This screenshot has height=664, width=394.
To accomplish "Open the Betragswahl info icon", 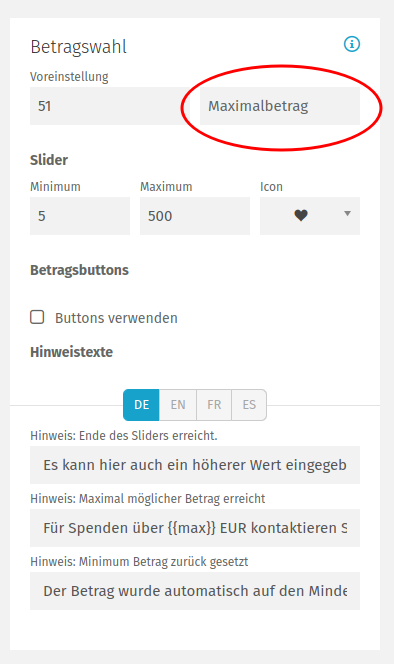I will click(x=352, y=44).
